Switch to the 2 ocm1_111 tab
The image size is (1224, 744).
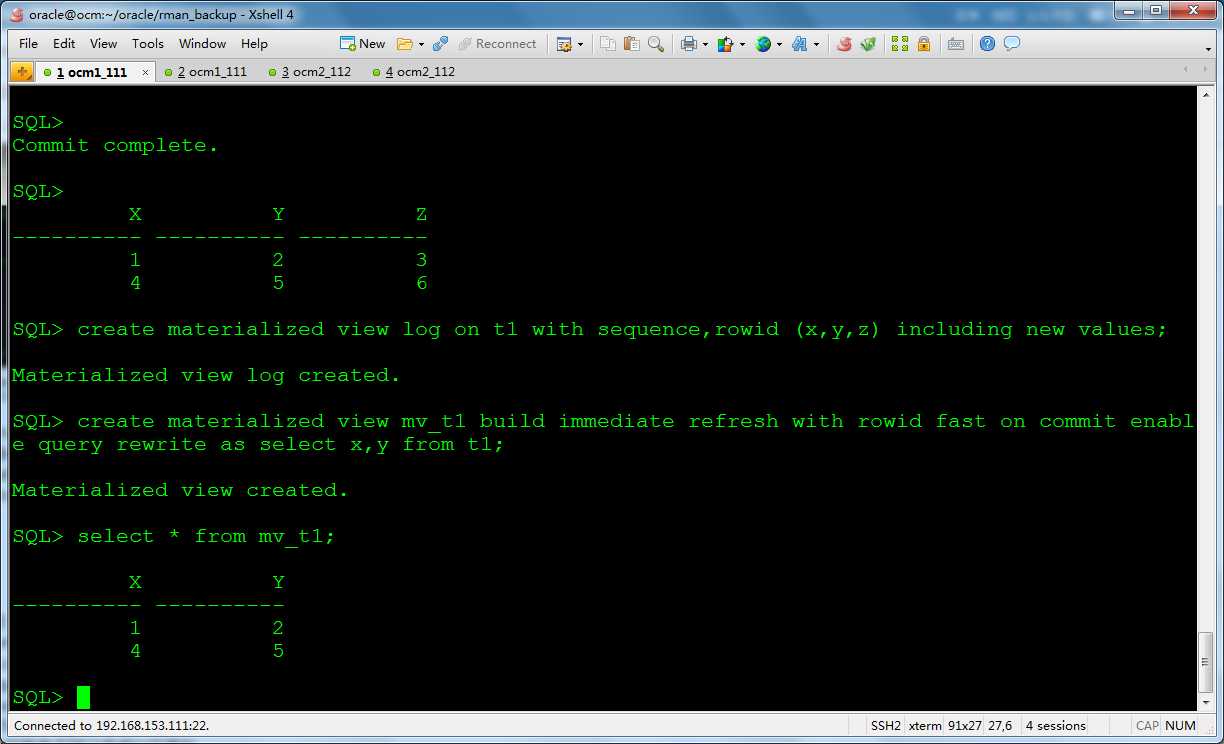[205, 72]
